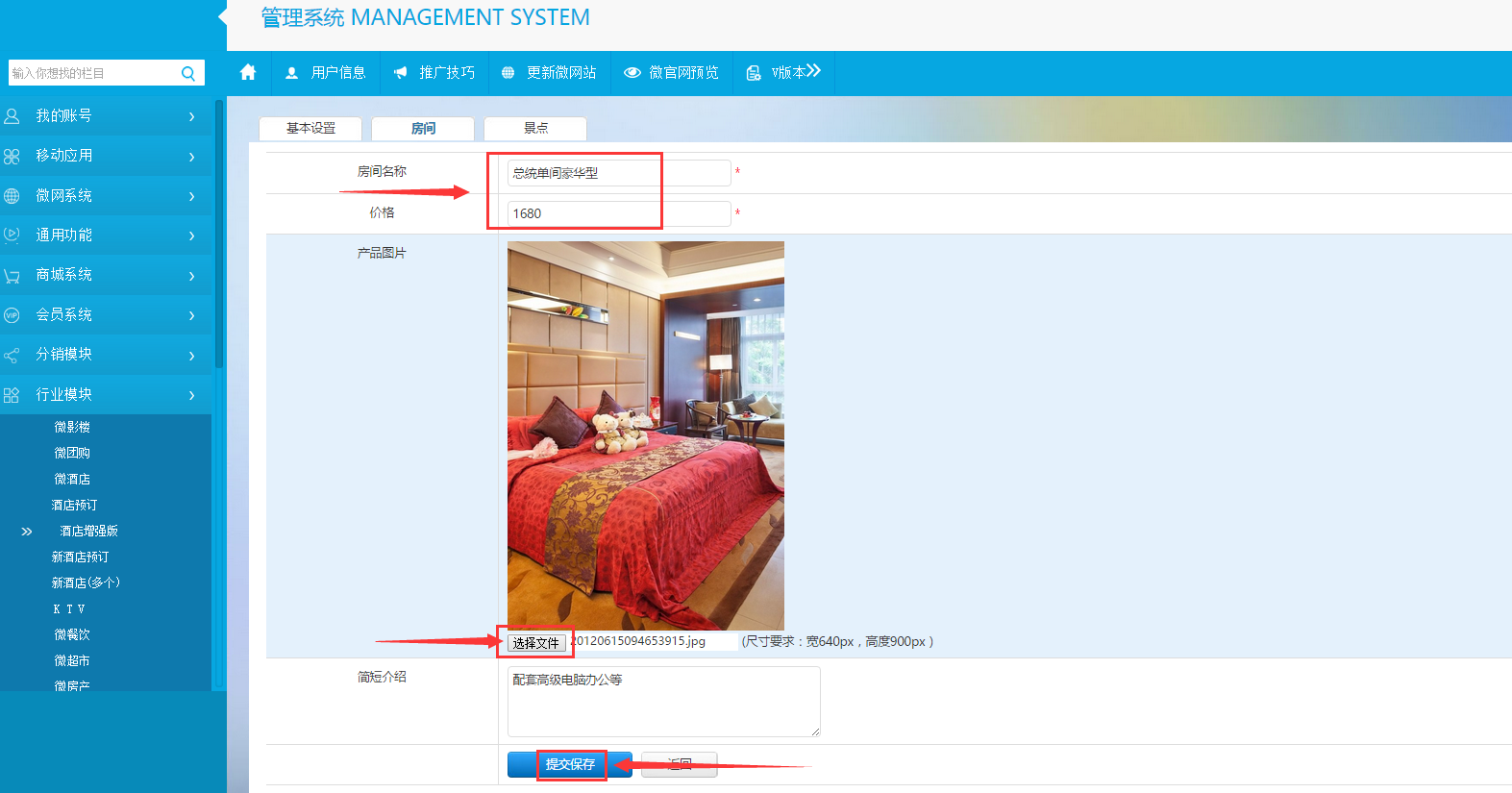Click the 推广技巧 megaphone icon
1512x793 pixels.
[x=400, y=73]
